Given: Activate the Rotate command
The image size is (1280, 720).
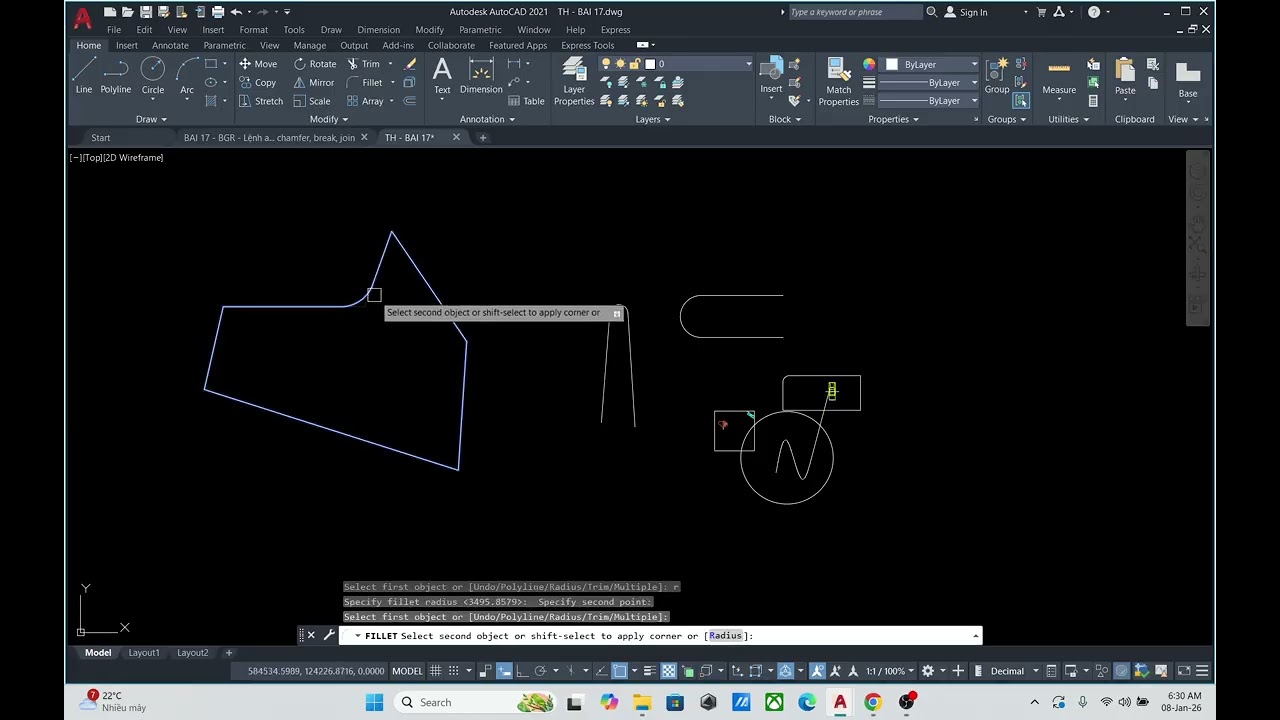Looking at the screenshot, I should coord(315,64).
